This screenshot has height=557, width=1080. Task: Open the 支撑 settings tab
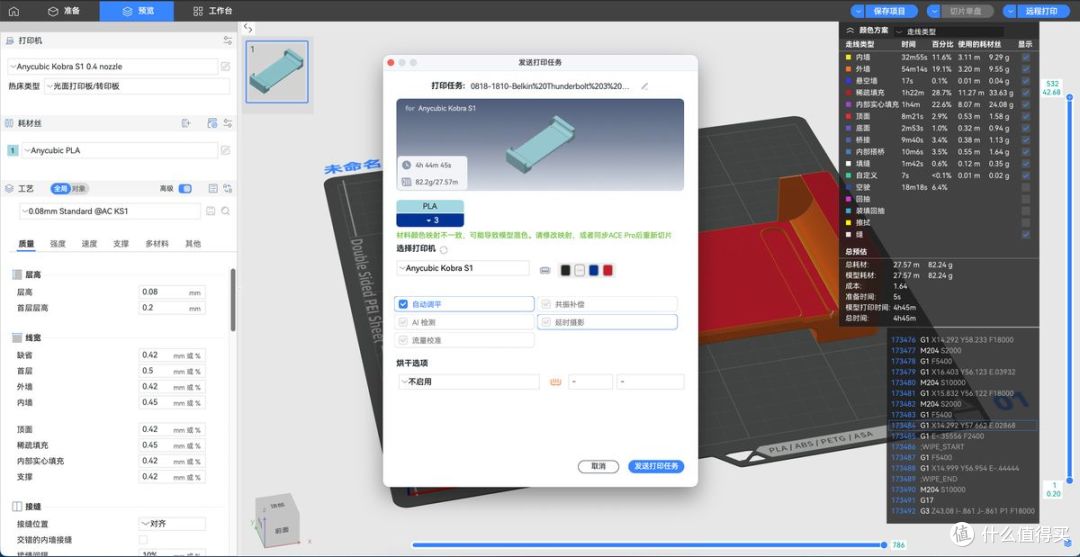[x=121, y=244]
